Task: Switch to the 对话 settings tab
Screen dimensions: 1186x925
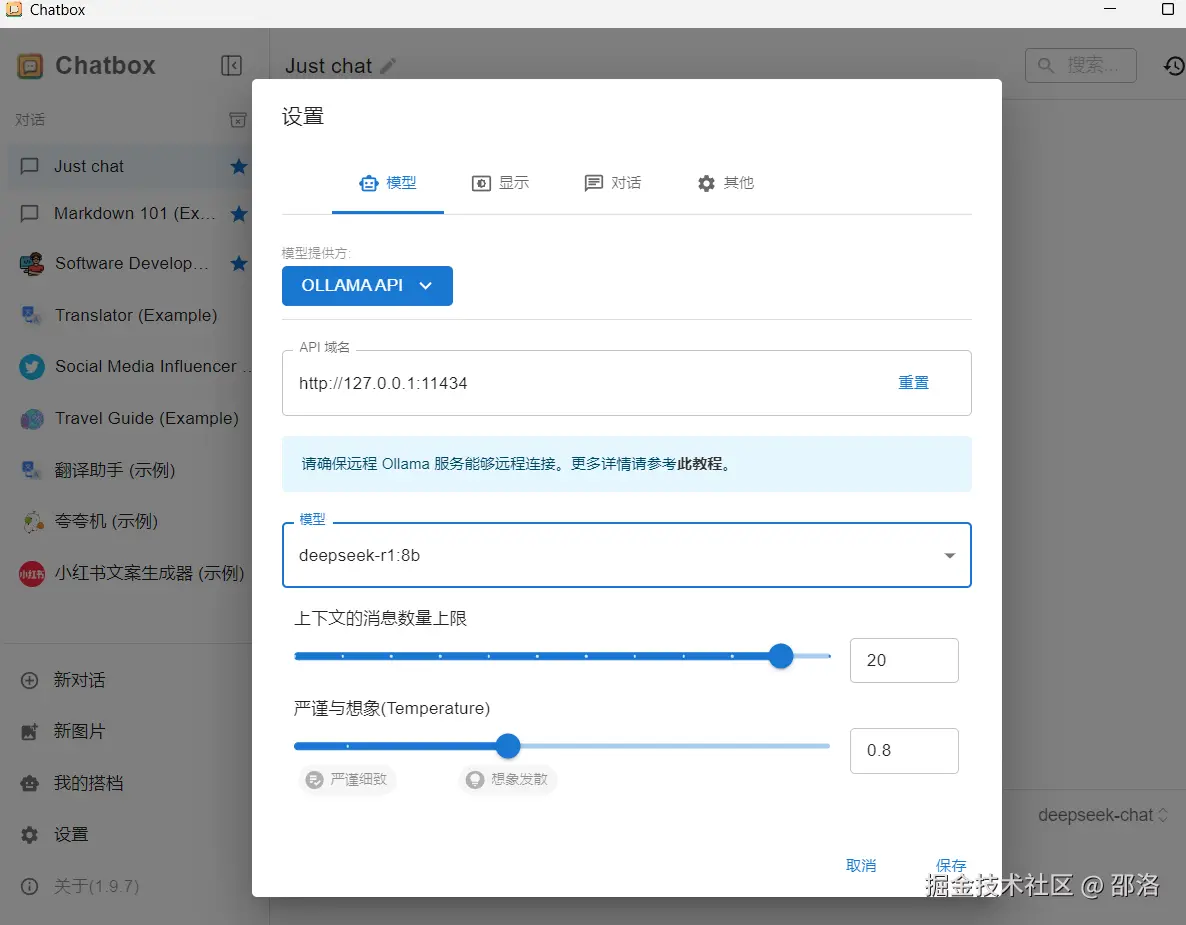Action: coord(613,183)
